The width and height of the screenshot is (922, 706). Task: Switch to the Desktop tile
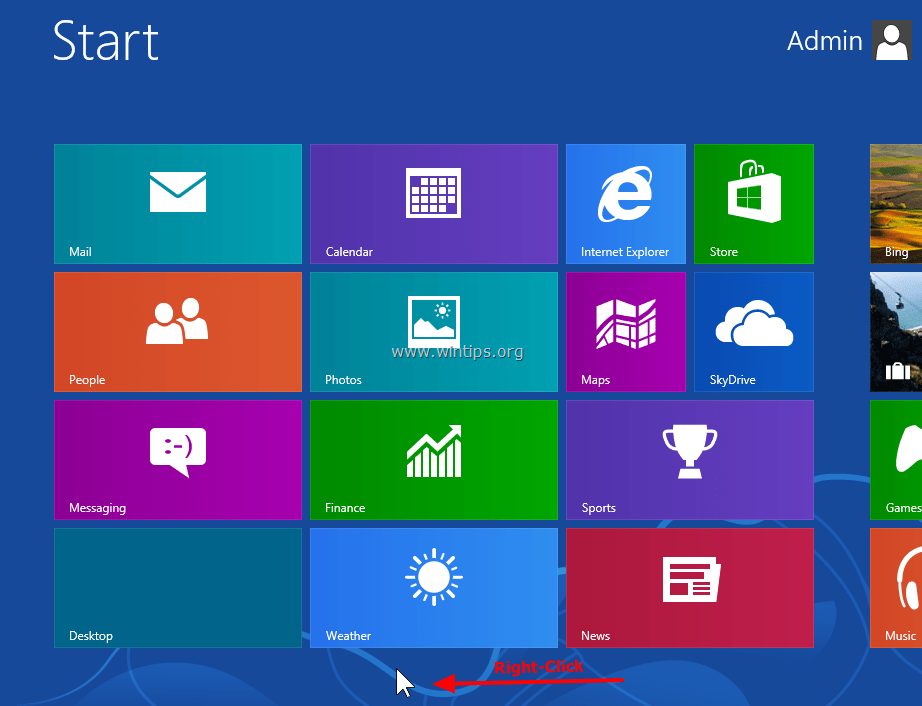[x=177, y=587]
